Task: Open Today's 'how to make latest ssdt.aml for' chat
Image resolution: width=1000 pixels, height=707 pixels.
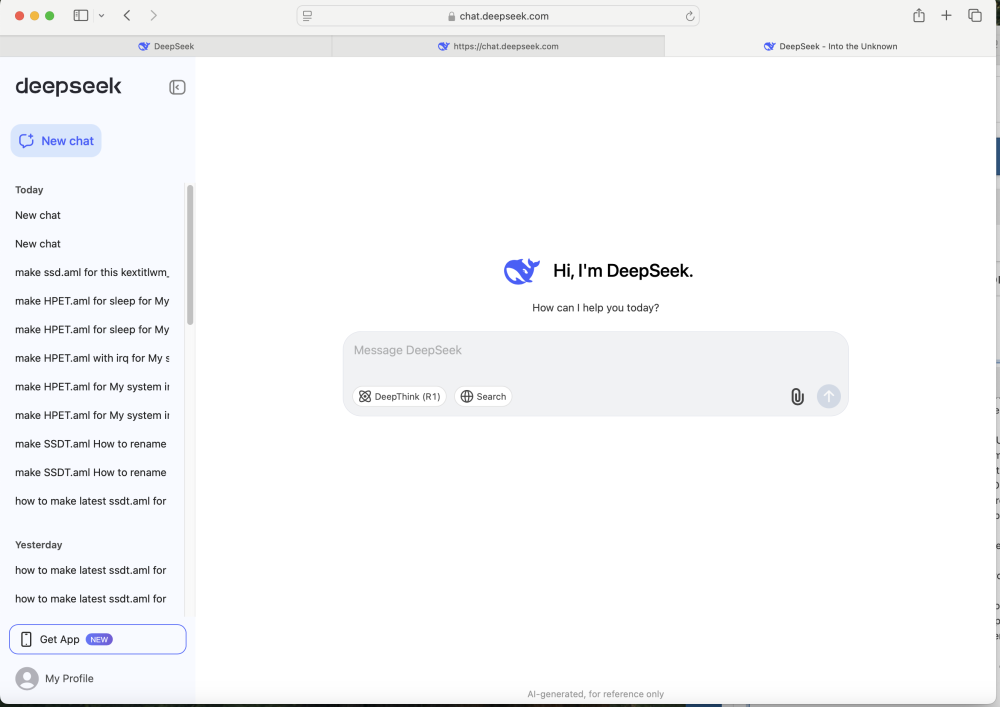Action: click(x=92, y=501)
